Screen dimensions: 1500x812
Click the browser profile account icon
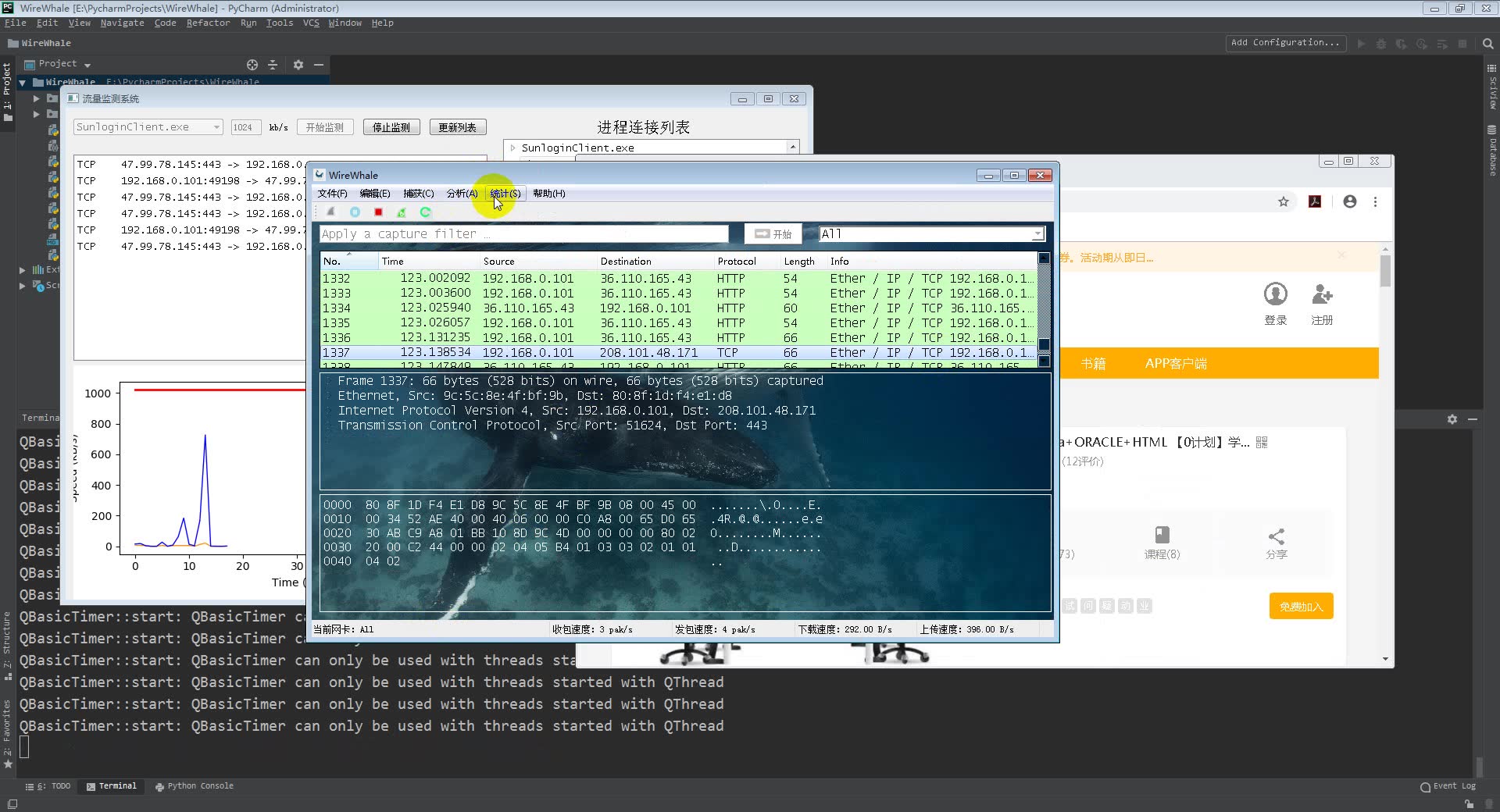coord(1349,201)
